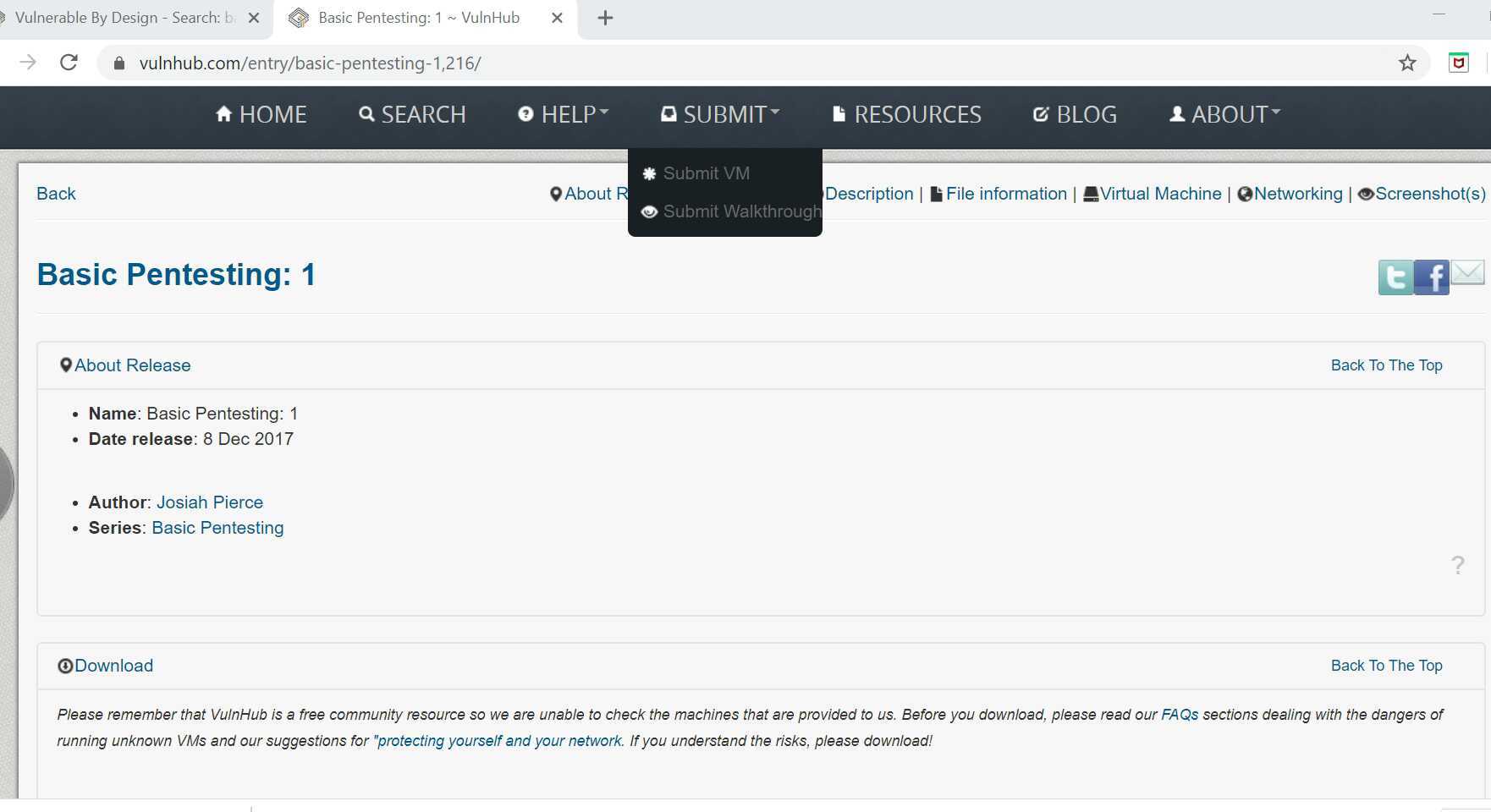
Task: Click the email share icon
Action: coord(1469,272)
